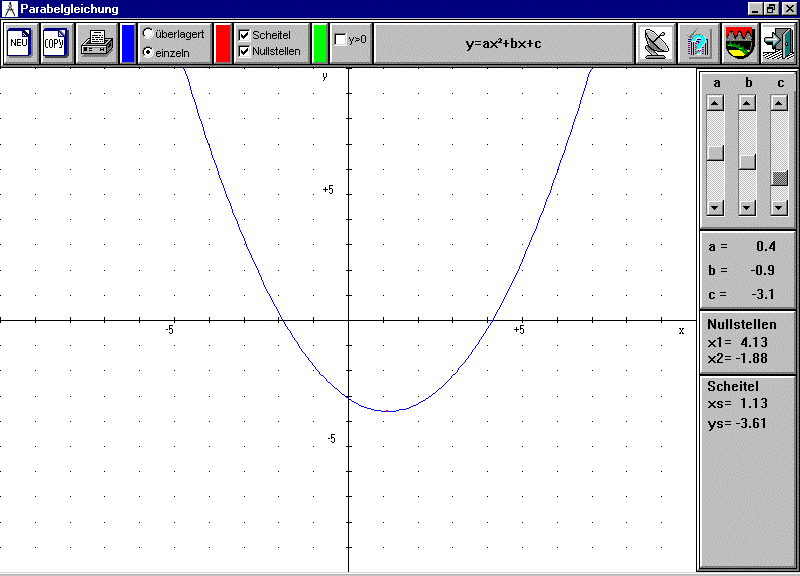Minimize the Parabelgleichung window
This screenshot has width=800, height=576.
click(756, 9)
